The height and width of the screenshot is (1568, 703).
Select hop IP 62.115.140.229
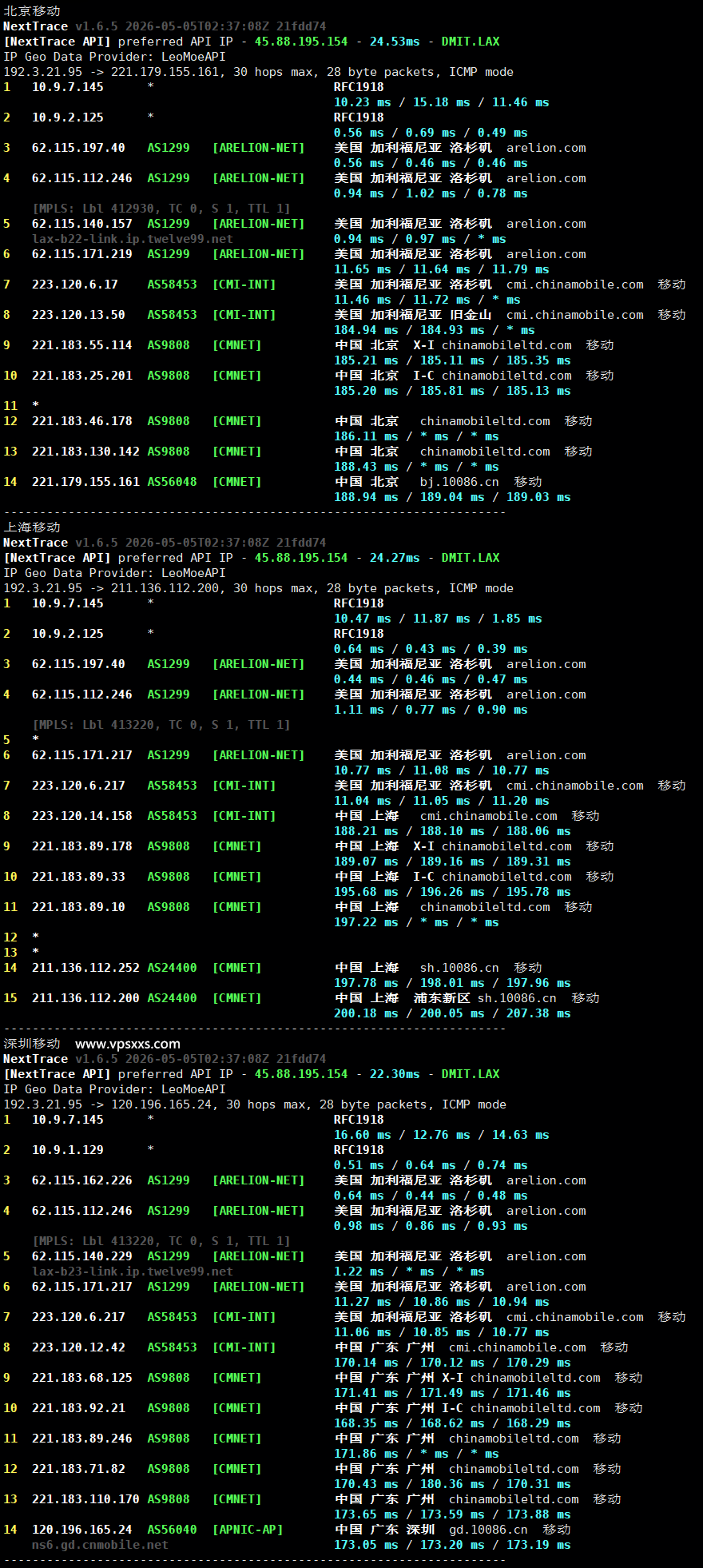click(x=82, y=1256)
